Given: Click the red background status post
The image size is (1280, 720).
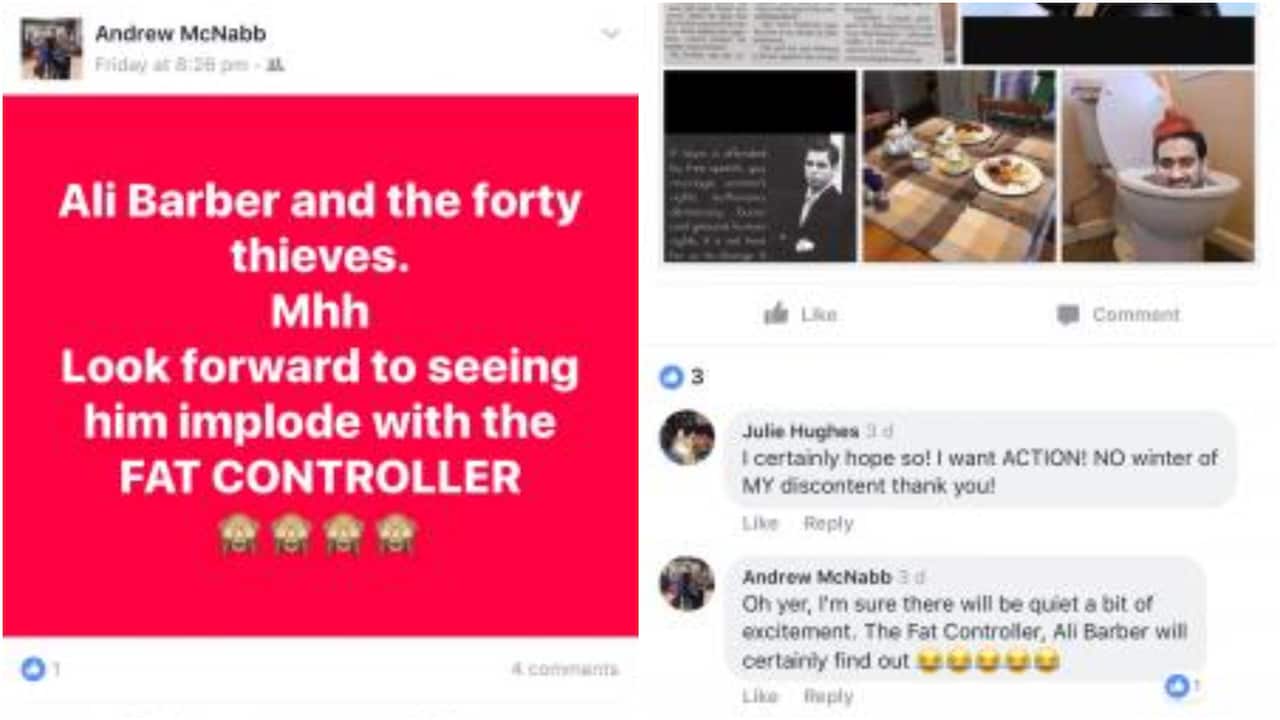Looking at the screenshot, I should 321,366.
